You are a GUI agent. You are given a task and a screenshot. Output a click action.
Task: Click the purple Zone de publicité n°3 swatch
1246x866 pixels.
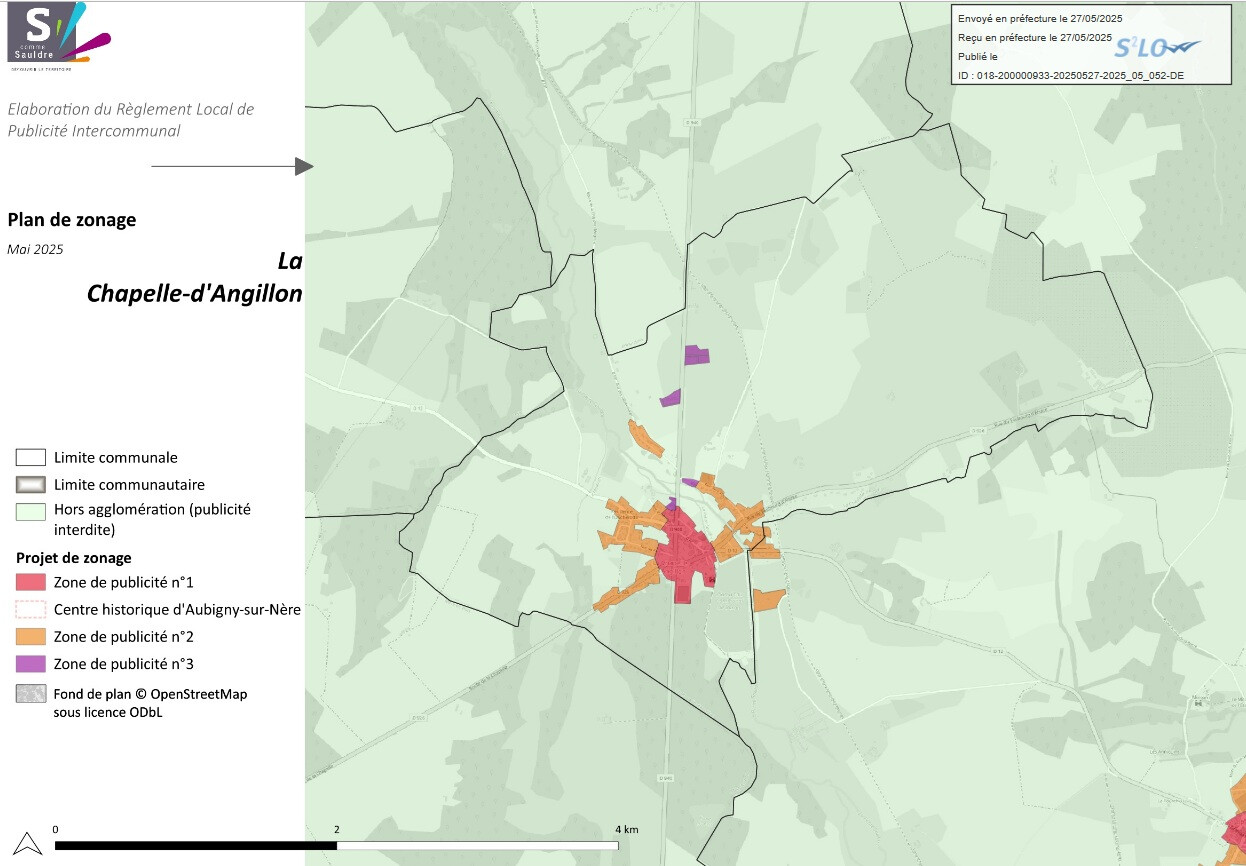tap(30, 663)
